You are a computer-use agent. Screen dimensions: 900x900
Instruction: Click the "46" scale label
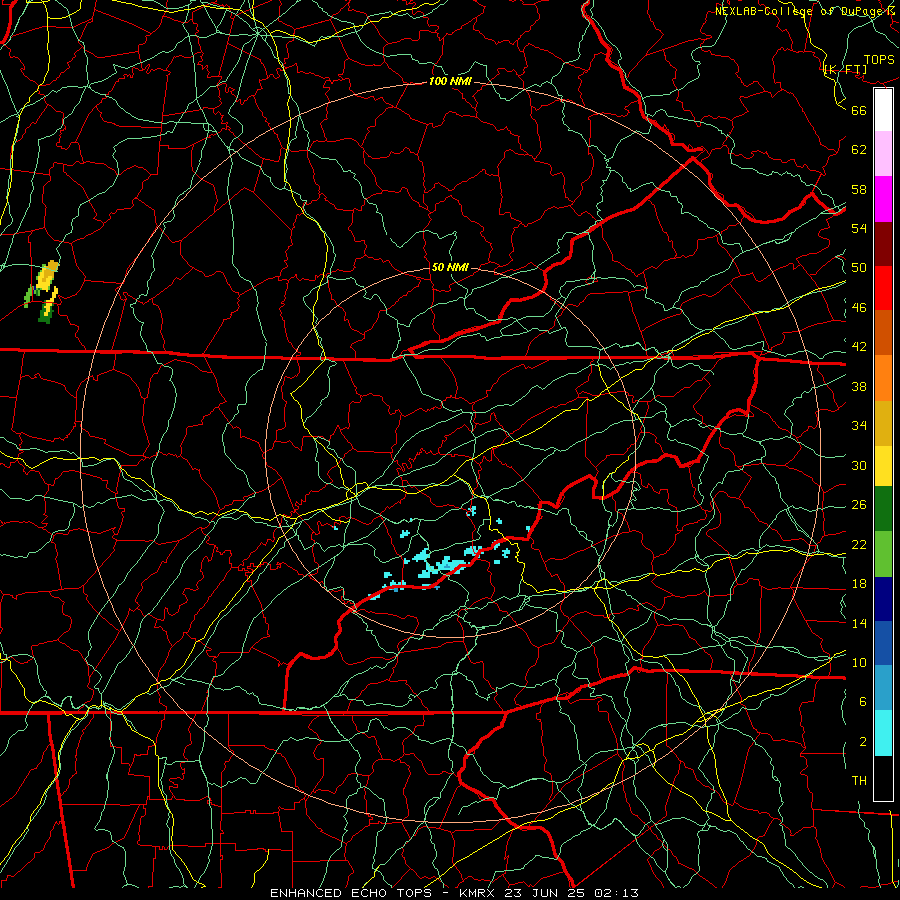(859, 308)
